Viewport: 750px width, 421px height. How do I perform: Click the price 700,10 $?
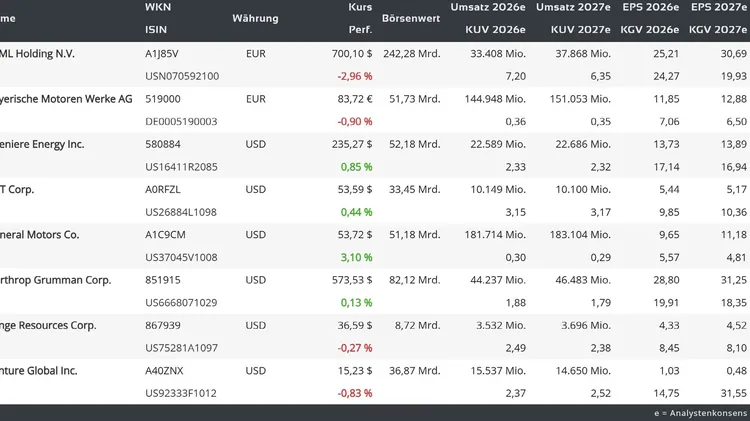click(352, 54)
